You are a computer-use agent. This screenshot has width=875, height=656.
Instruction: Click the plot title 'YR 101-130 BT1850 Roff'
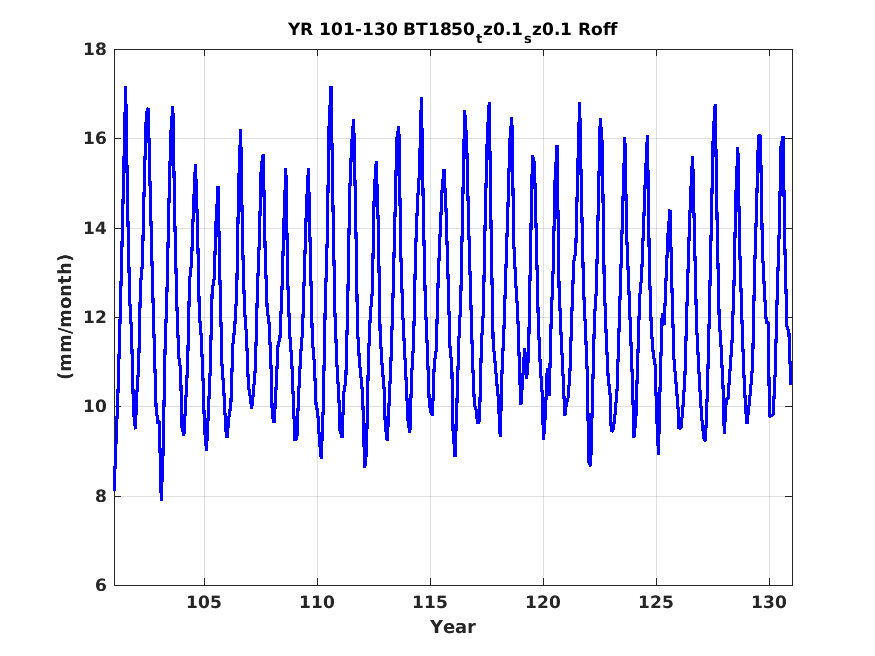(453, 30)
